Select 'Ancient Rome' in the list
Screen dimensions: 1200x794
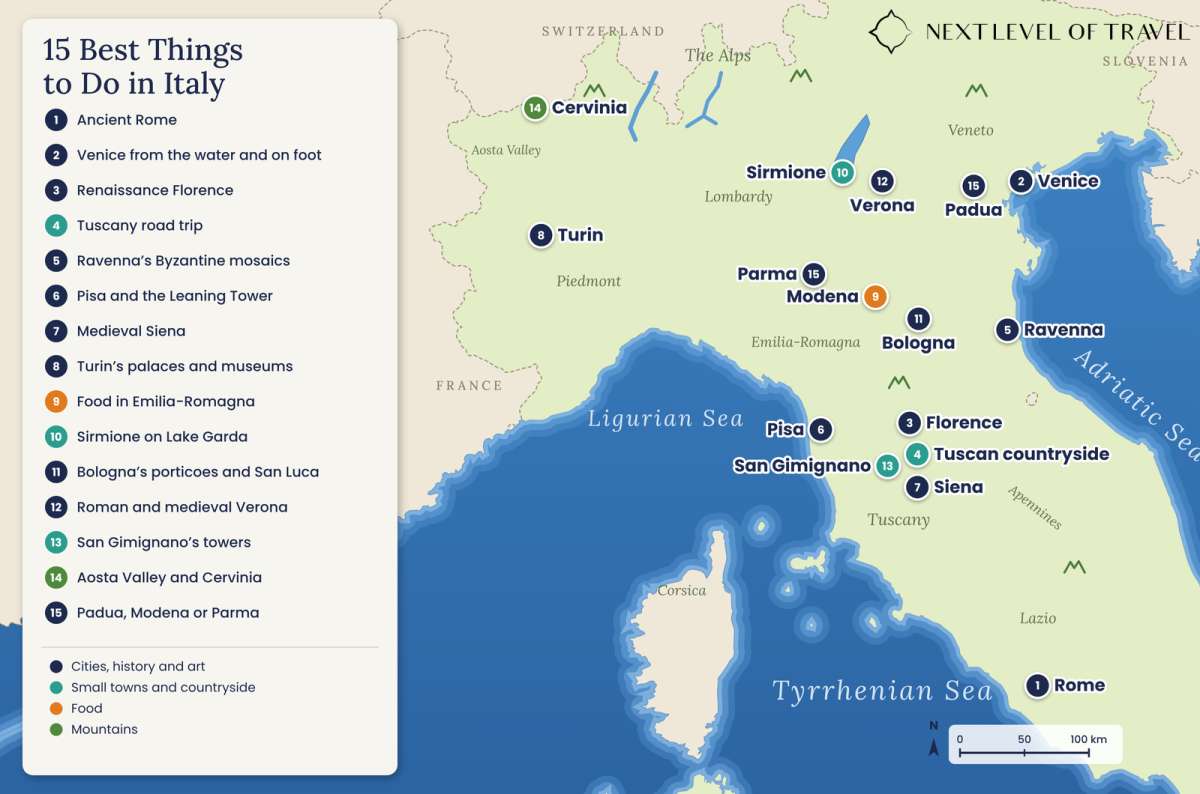(127, 120)
